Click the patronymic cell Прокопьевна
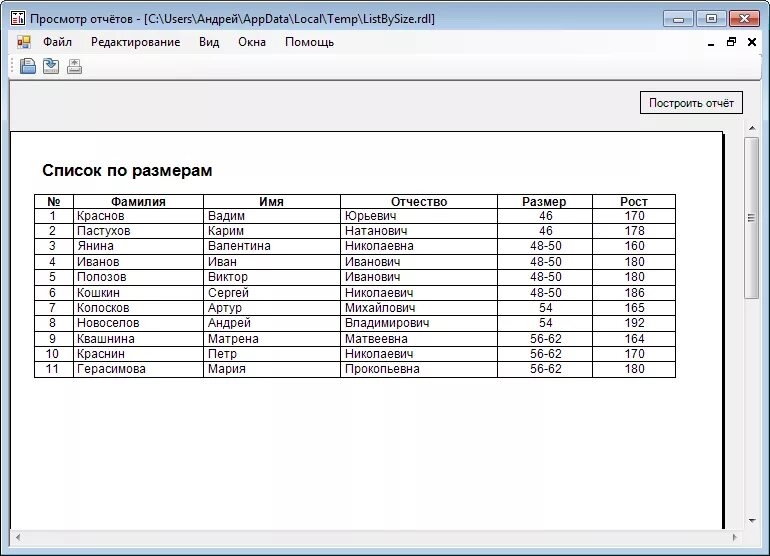The image size is (770, 556). 419,369
